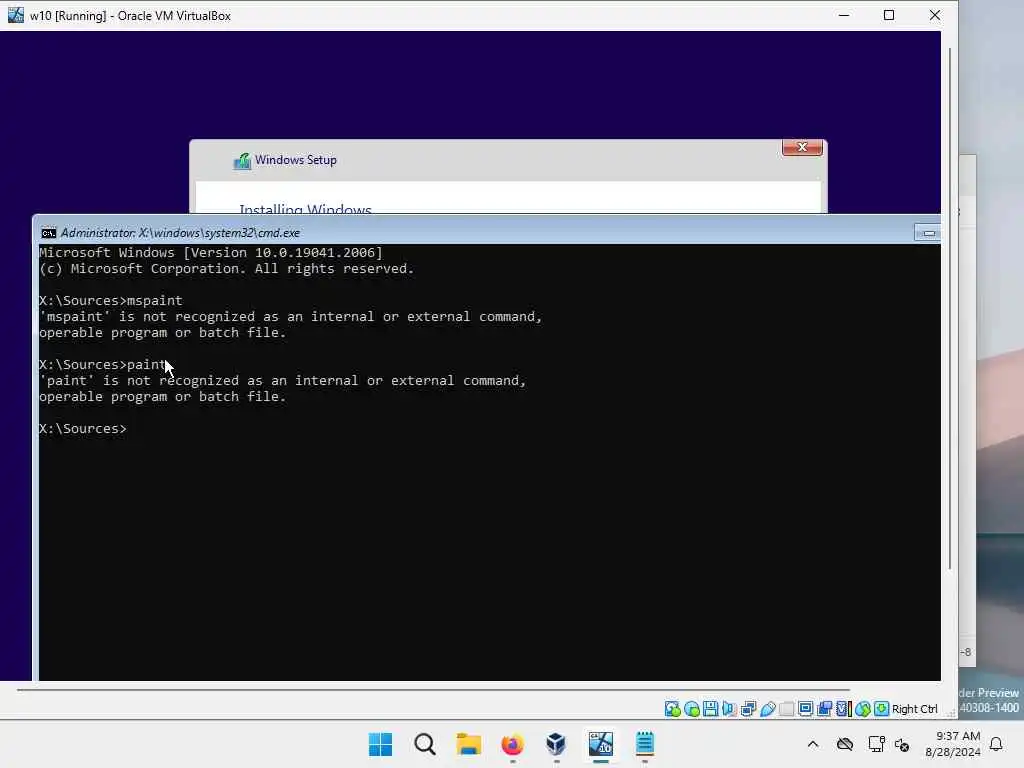Open Firefox from the taskbar

pos(513,744)
